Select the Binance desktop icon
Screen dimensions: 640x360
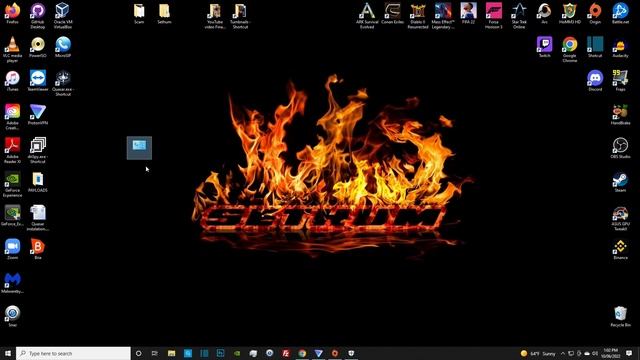pyautogui.click(x=620, y=249)
